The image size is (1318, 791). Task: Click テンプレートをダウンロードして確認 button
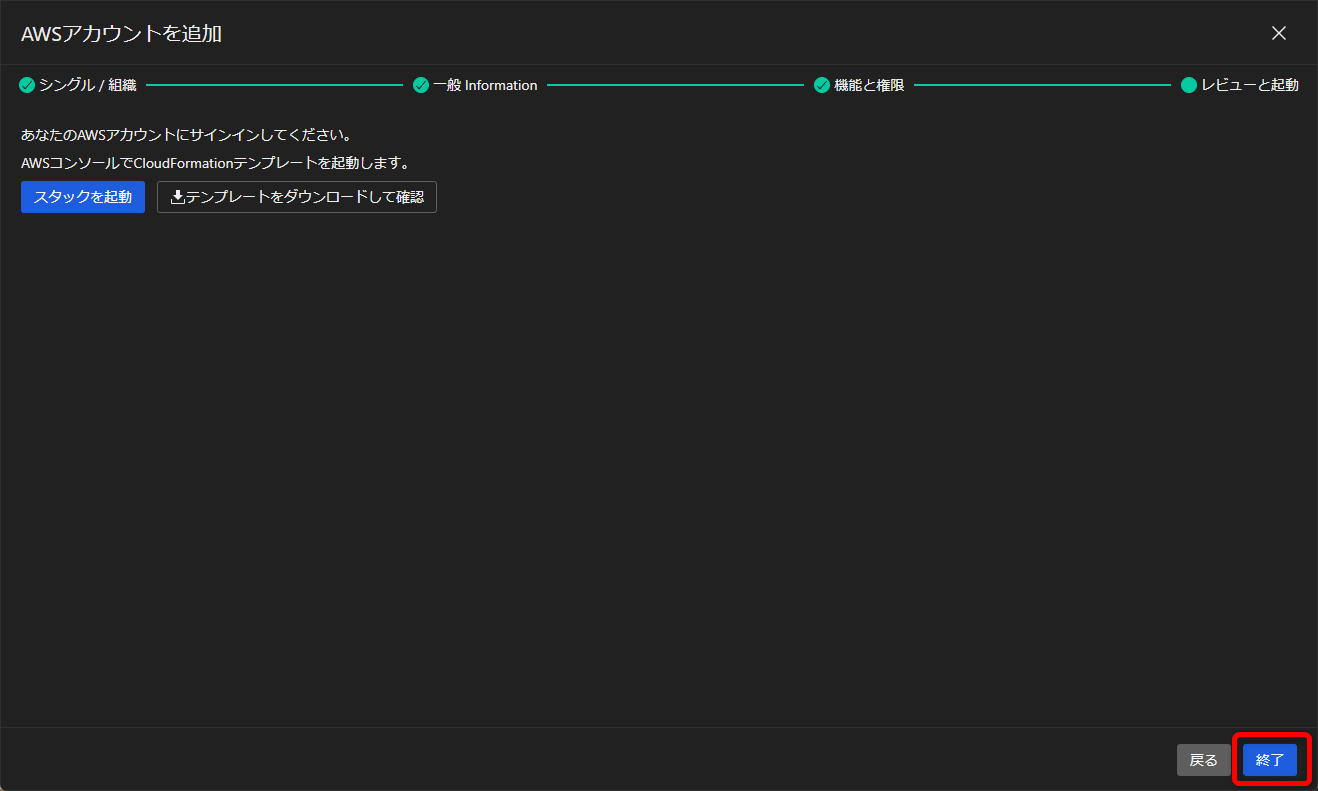297,197
